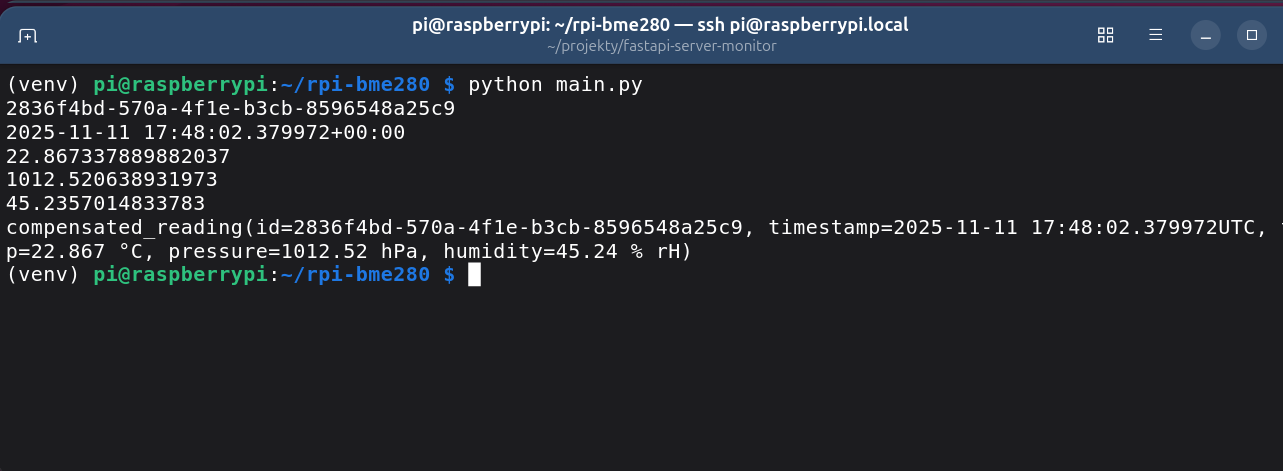Maximize the terminal window
Viewport: 1283px width, 471px height.
[x=1252, y=35]
